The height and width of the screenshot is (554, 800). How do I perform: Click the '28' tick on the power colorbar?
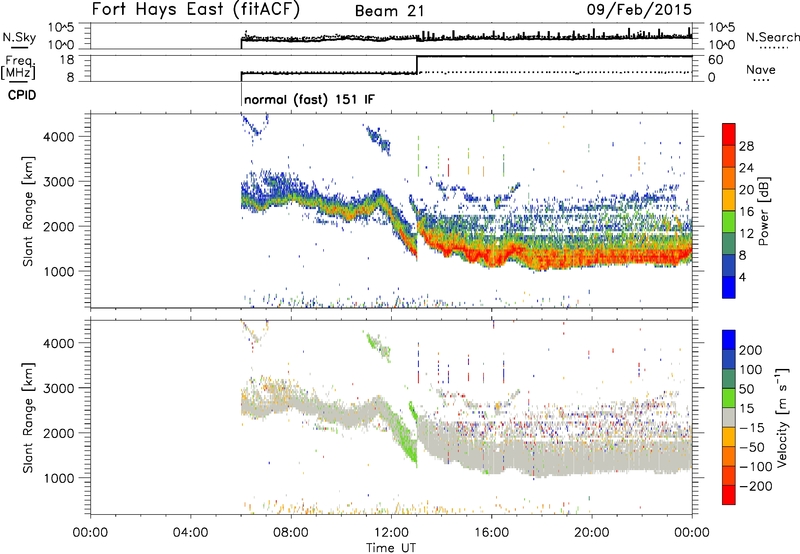pyautogui.click(x=746, y=146)
